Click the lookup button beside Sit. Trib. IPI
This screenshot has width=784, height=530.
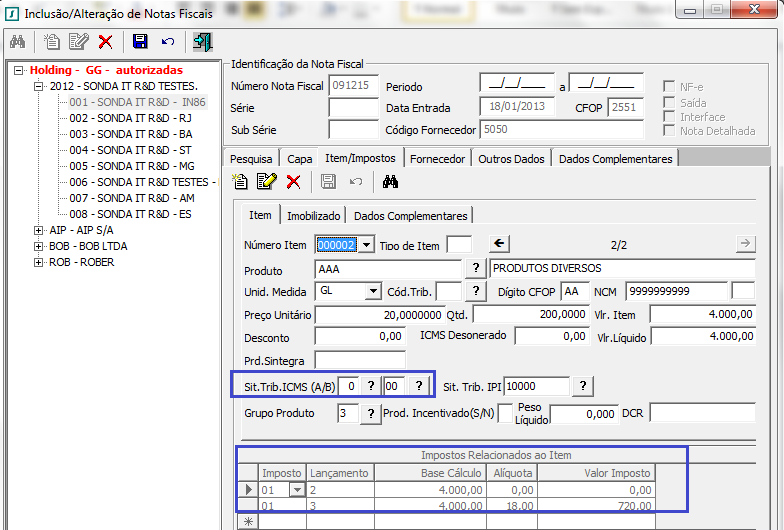point(583,386)
